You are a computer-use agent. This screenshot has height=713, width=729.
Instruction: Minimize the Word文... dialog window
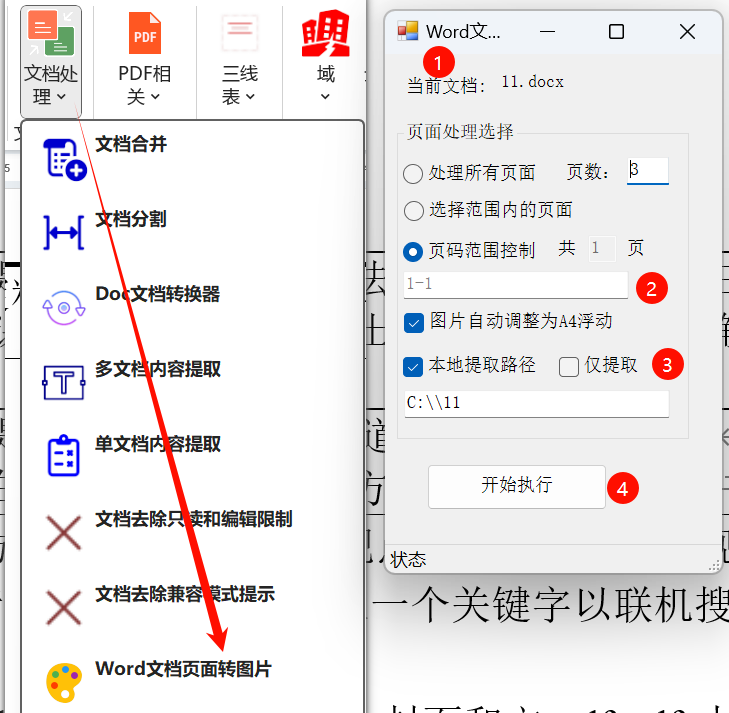547,32
